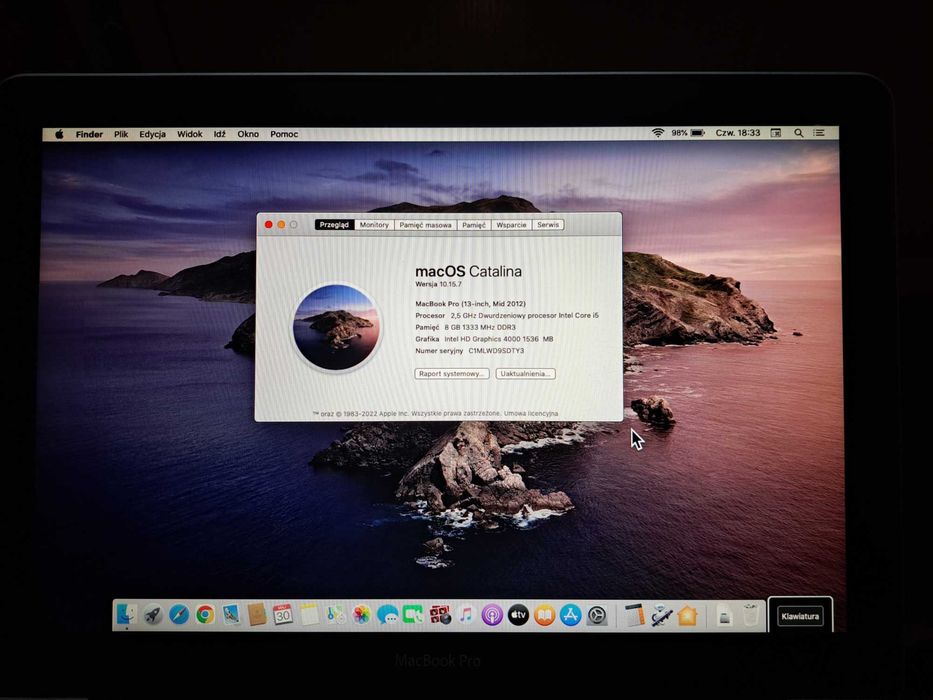Open the Home app in Dock
This screenshot has height=700, width=933.
[x=687, y=615]
